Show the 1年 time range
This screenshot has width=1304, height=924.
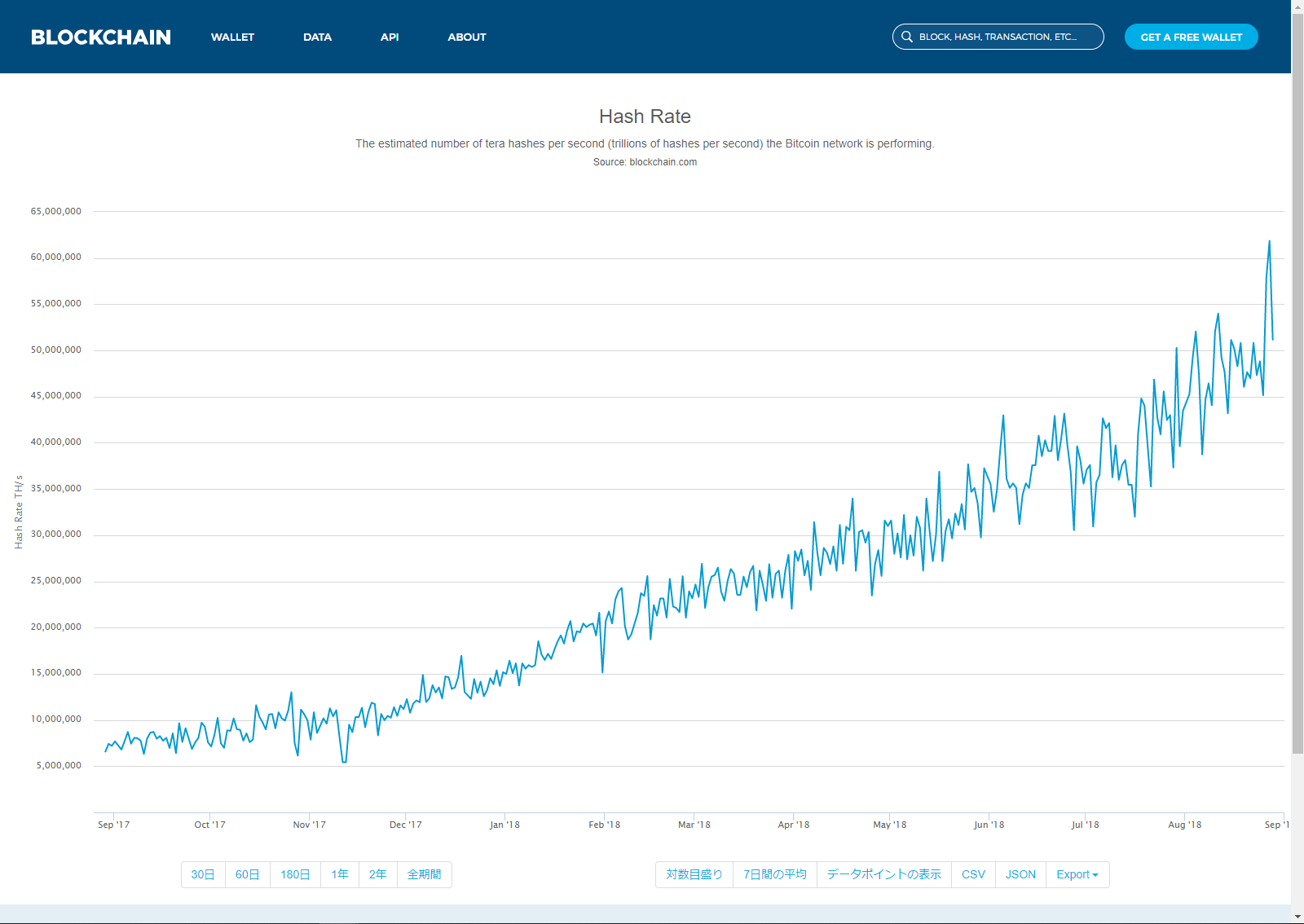(340, 874)
